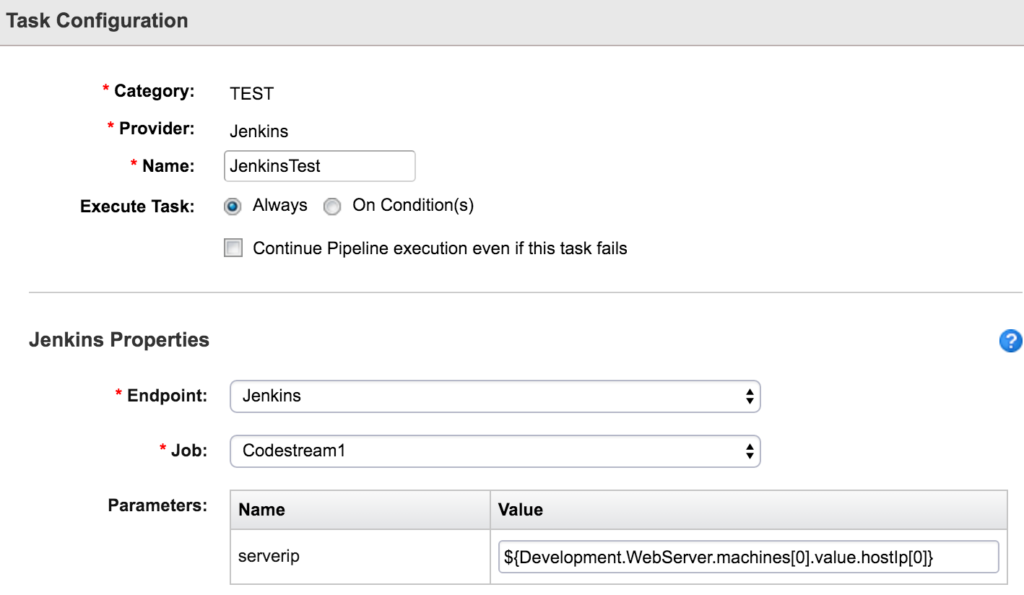Viewport: 1024px width, 595px height.
Task: Enable continue pipeline execution on task failure
Action: pos(233,247)
